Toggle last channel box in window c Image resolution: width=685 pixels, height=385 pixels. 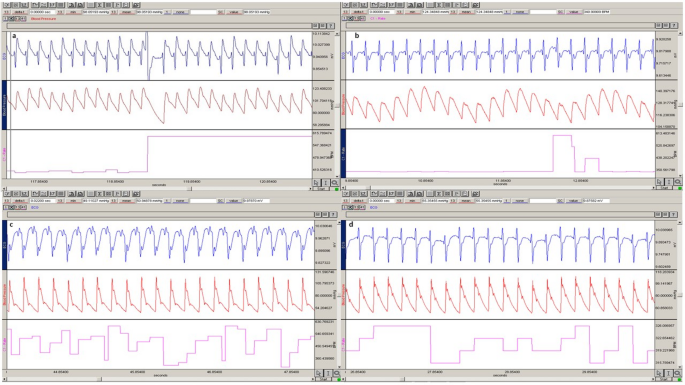(x=23, y=207)
